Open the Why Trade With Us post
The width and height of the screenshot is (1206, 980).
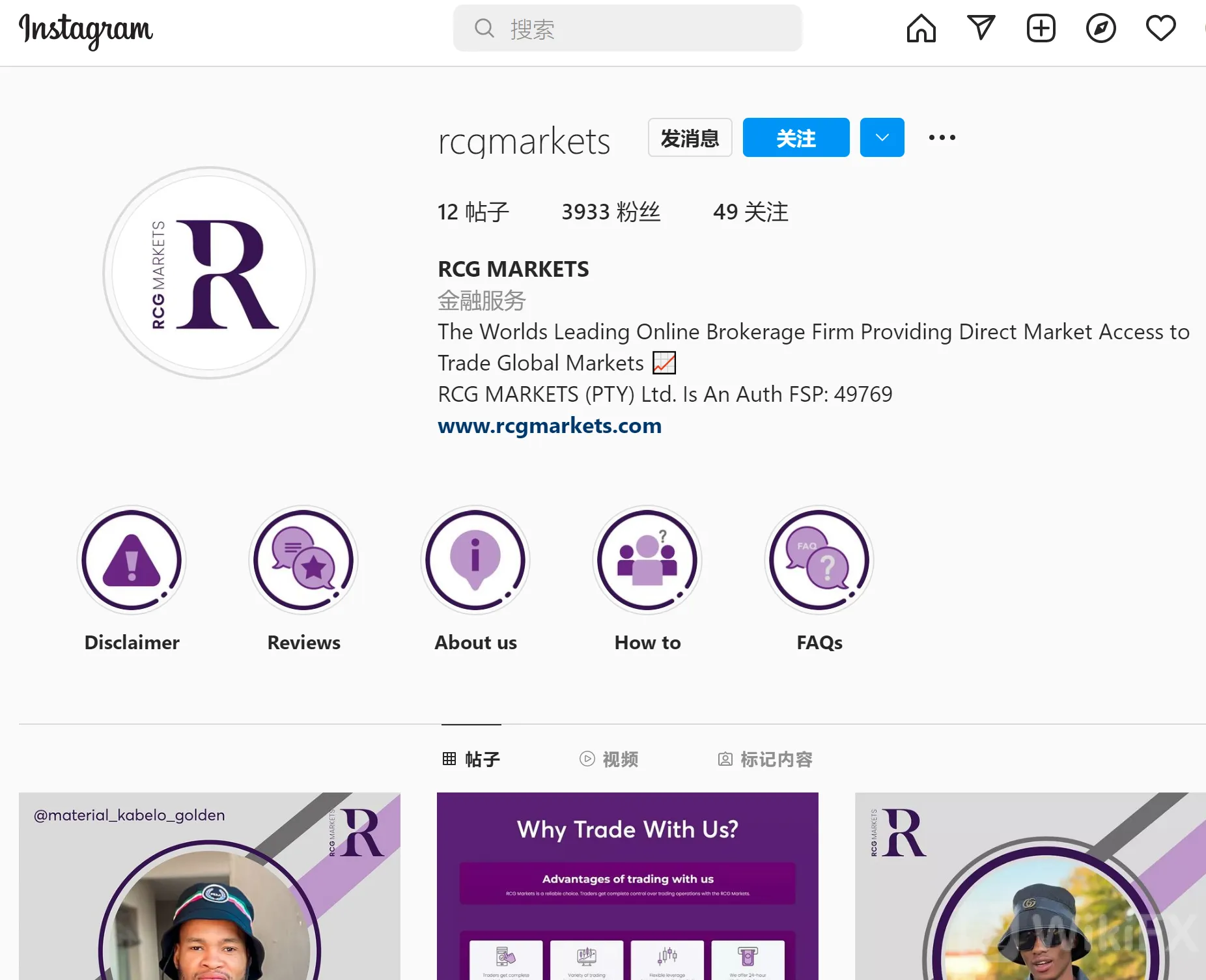click(628, 886)
